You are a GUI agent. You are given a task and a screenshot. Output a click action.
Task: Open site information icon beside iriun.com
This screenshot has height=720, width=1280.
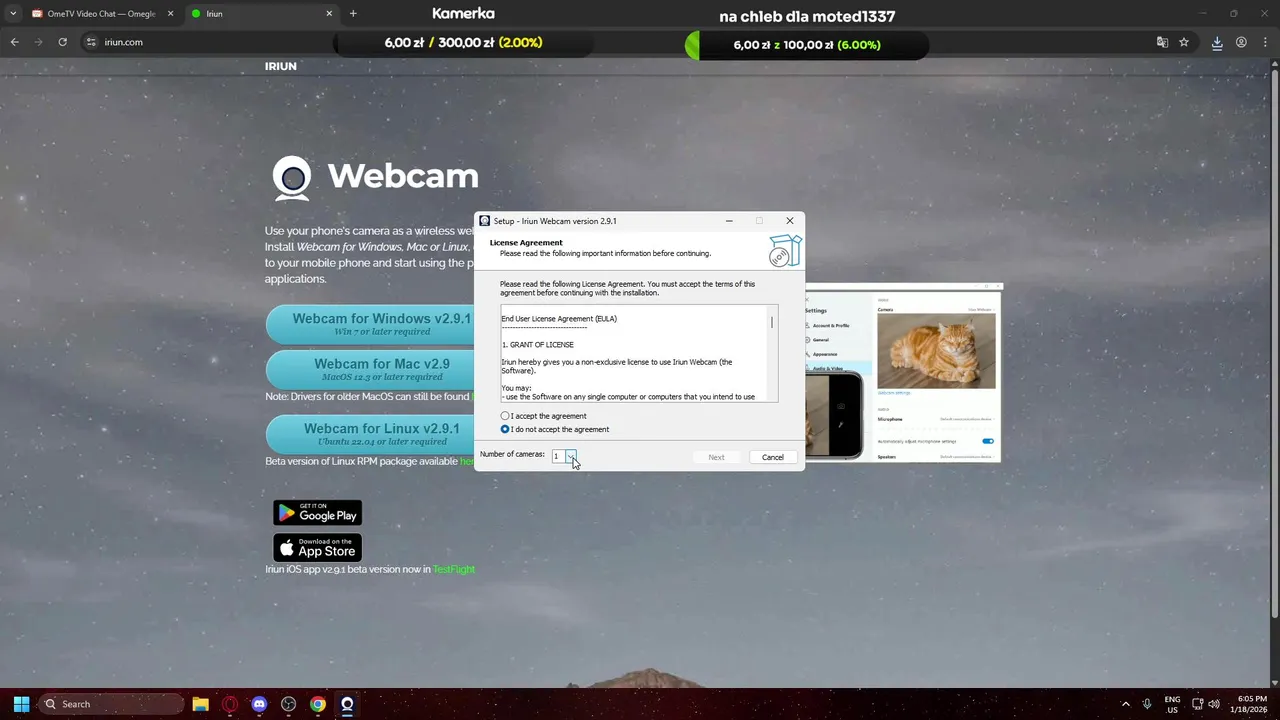click(x=90, y=42)
